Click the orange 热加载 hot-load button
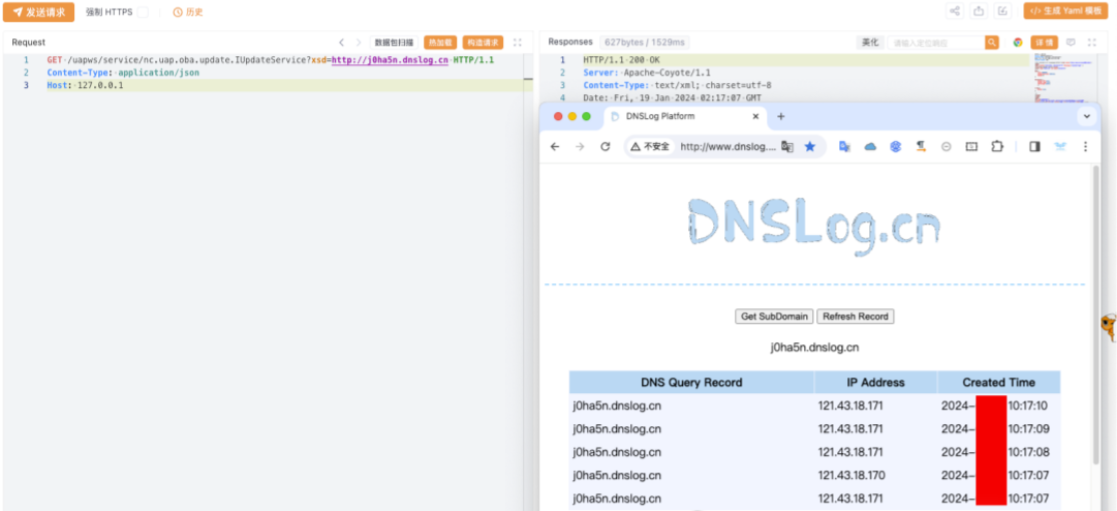The width and height of the screenshot is (1117, 511). coord(440,43)
